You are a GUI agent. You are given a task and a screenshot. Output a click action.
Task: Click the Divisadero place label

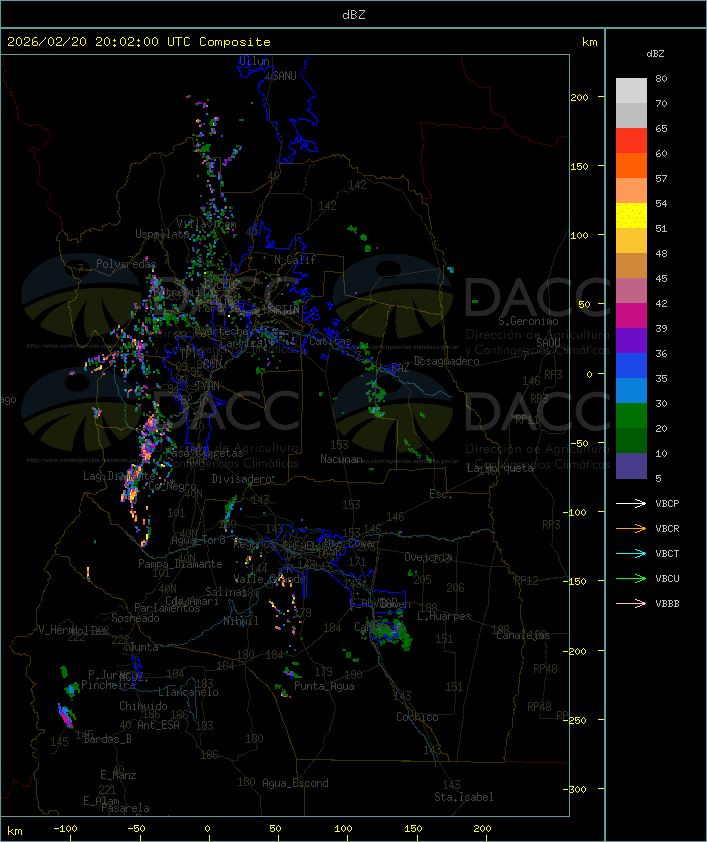point(242,479)
